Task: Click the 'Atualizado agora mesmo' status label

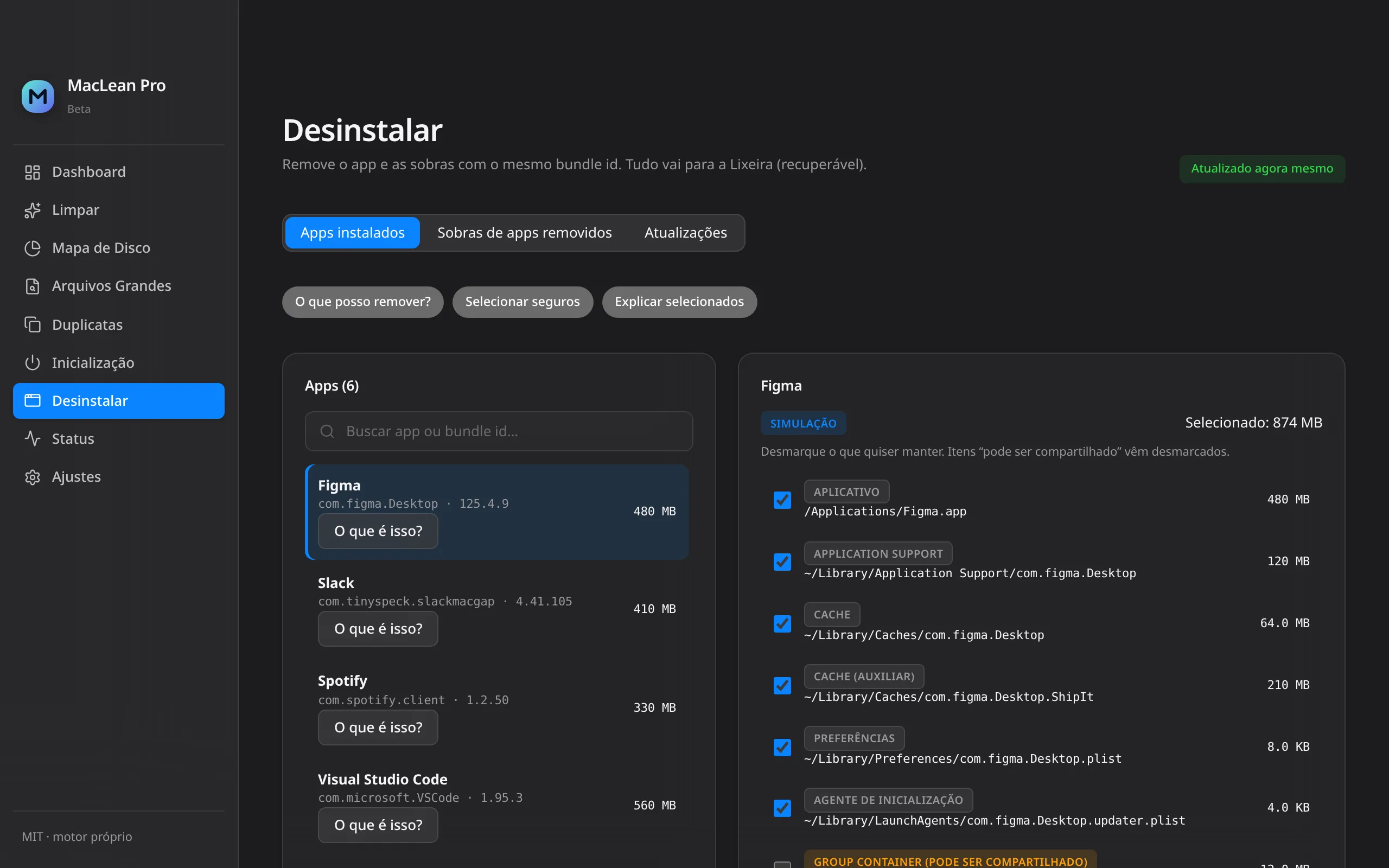Action: click(x=1261, y=169)
